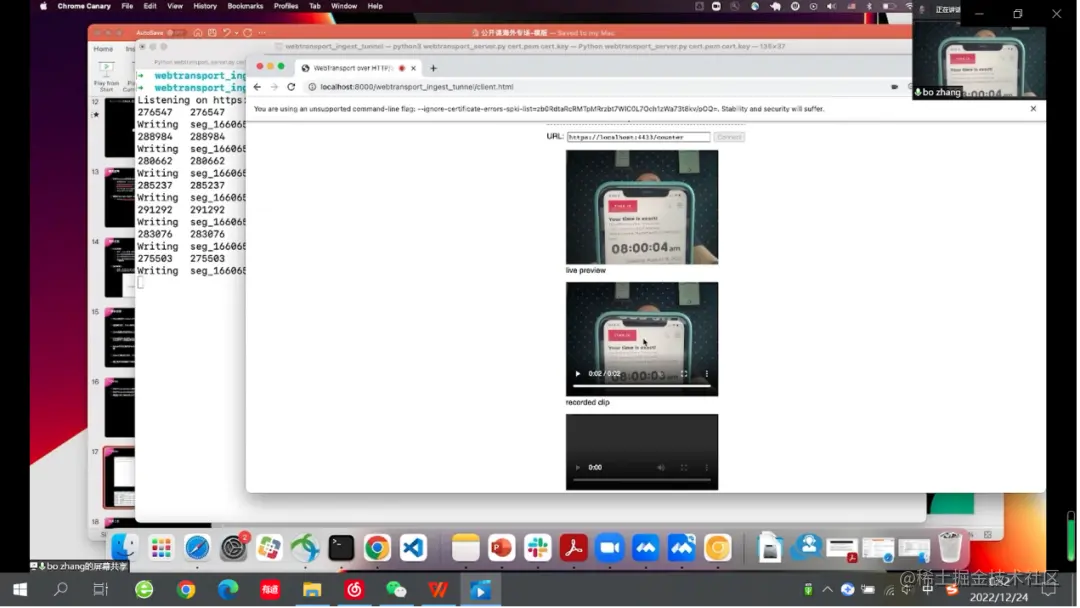Open the Bookmarks menu

245,6
